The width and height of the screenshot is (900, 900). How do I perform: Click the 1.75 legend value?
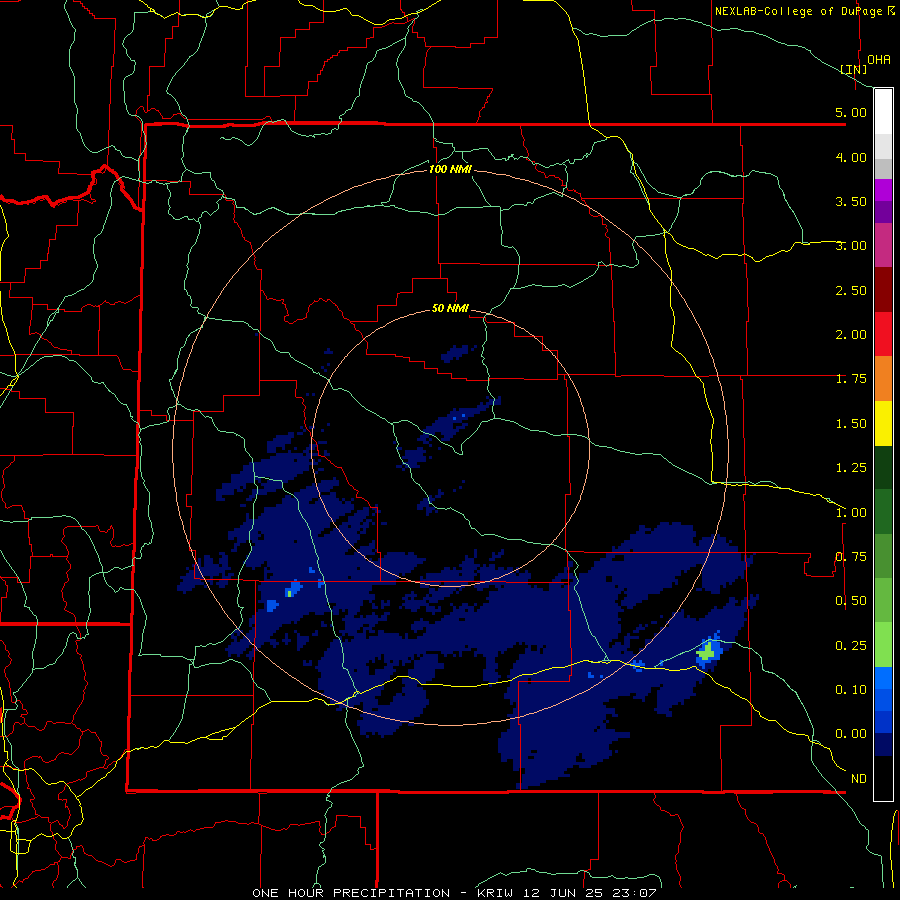(x=851, y=379)
